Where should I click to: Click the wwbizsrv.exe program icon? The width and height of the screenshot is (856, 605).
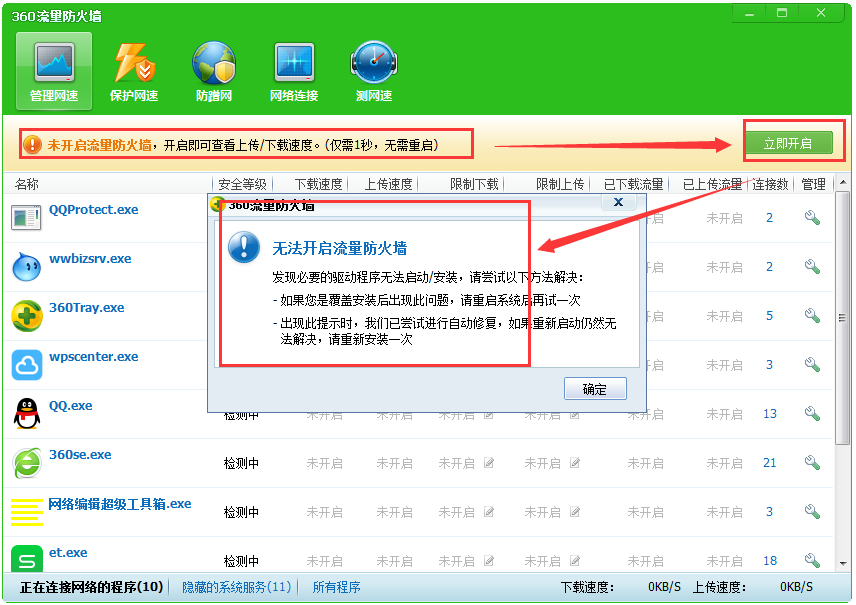(26, 266)
